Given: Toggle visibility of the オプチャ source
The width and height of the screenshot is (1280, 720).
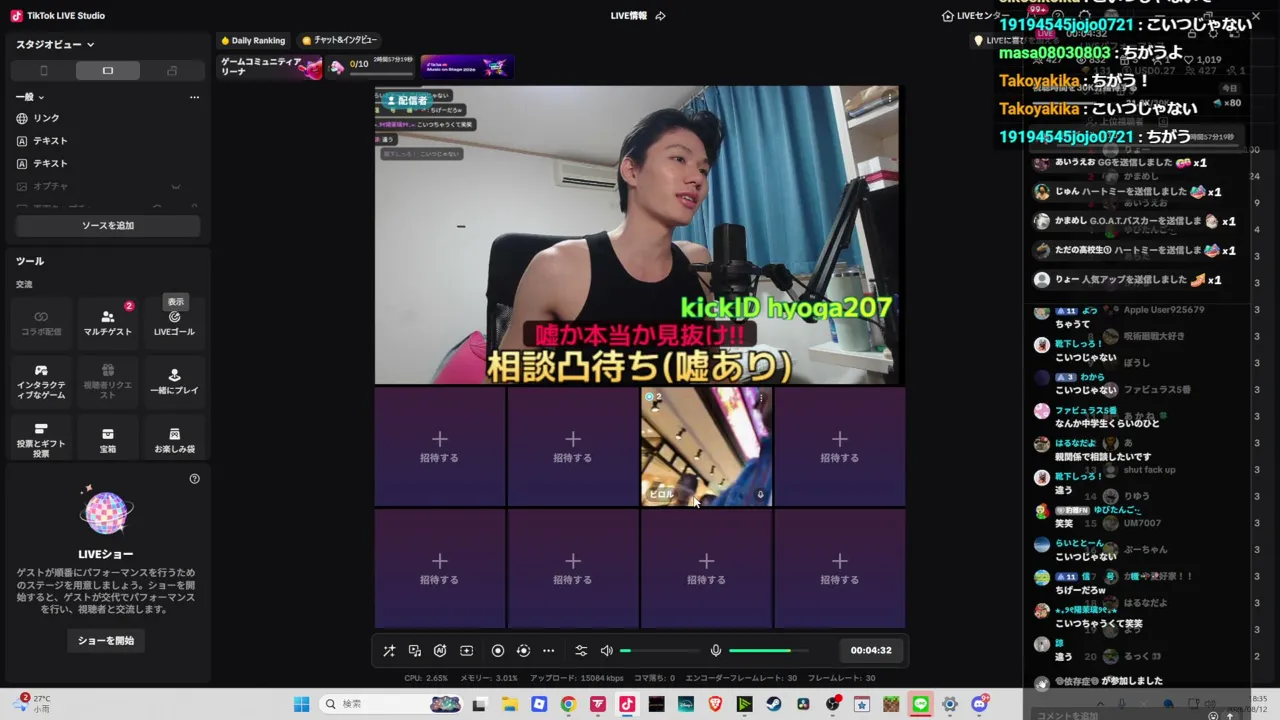Looking at the screenshot, I should (176, 187).
